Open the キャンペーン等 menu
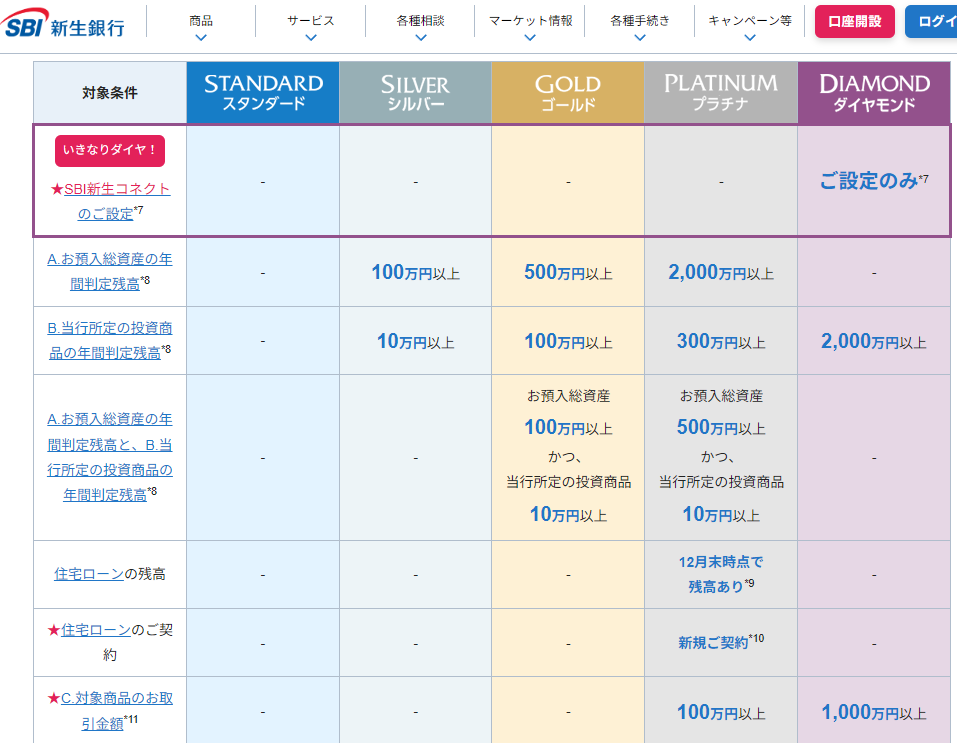Screen dimensions: 957x743 [749, 21]
